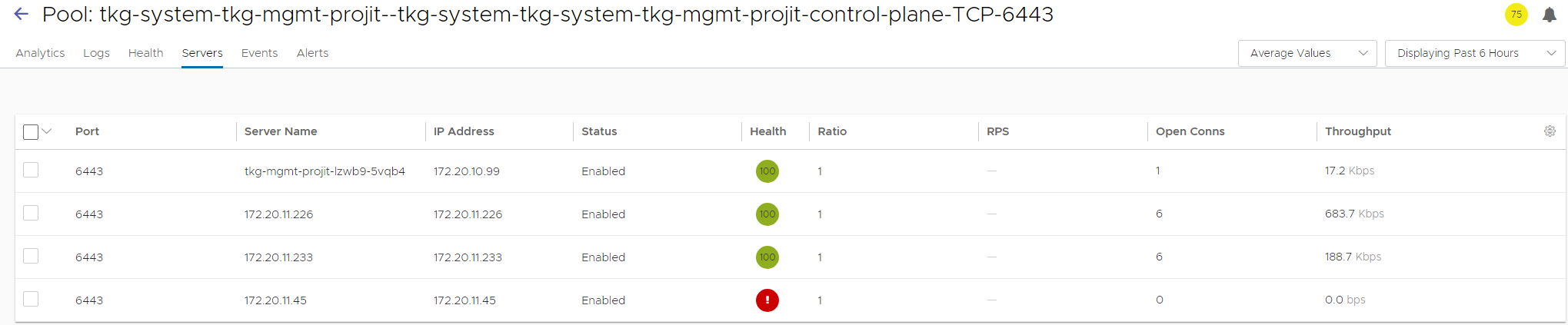Switch to the Analytics tab
Screen dimensions: 1568x325
[40, 53]
